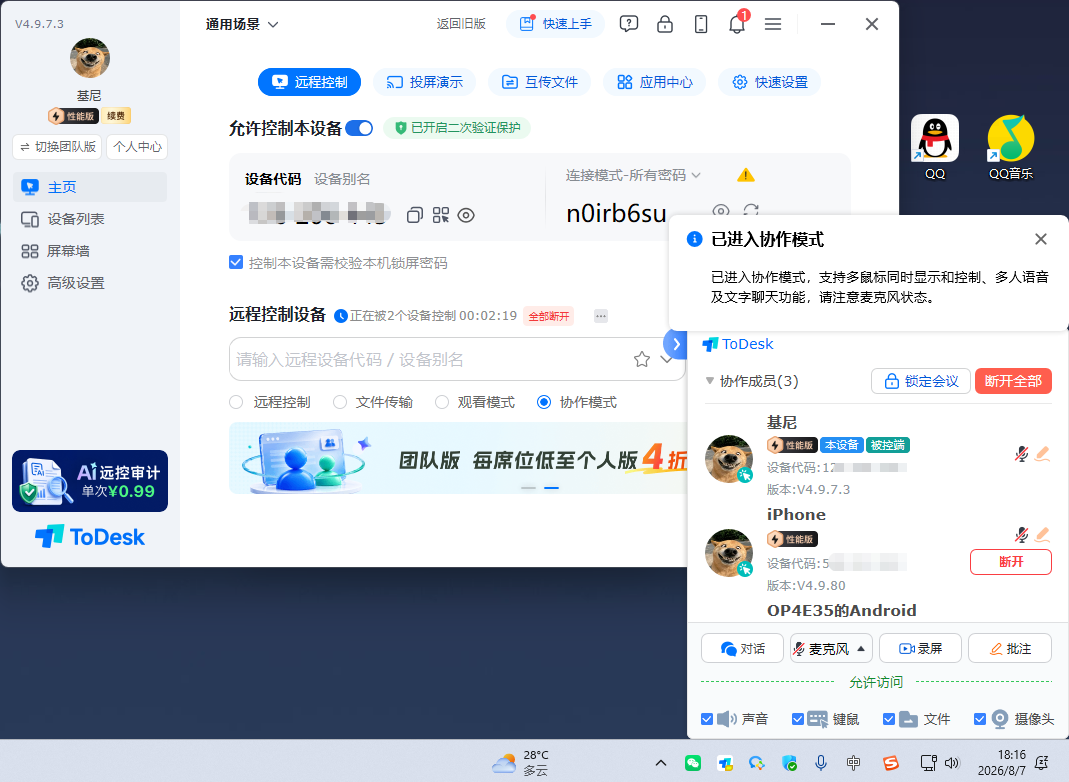Open the weather widget showing 28°C

tap(521, 763)
